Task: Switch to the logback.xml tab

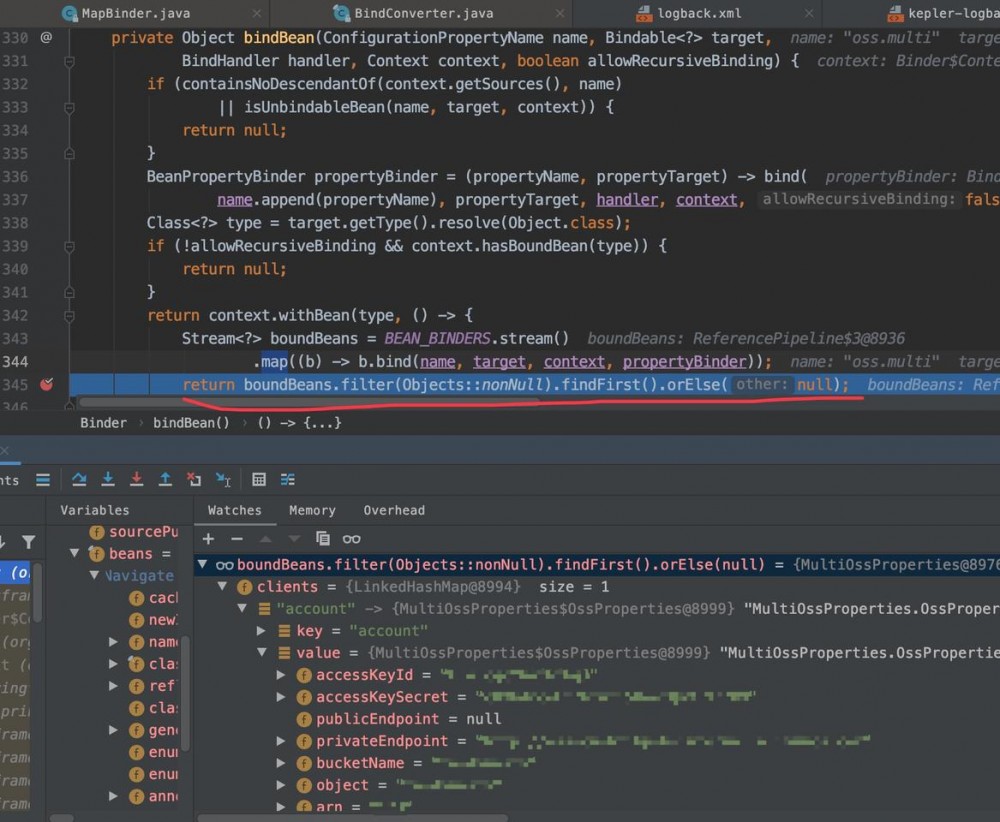Action: 699,13
